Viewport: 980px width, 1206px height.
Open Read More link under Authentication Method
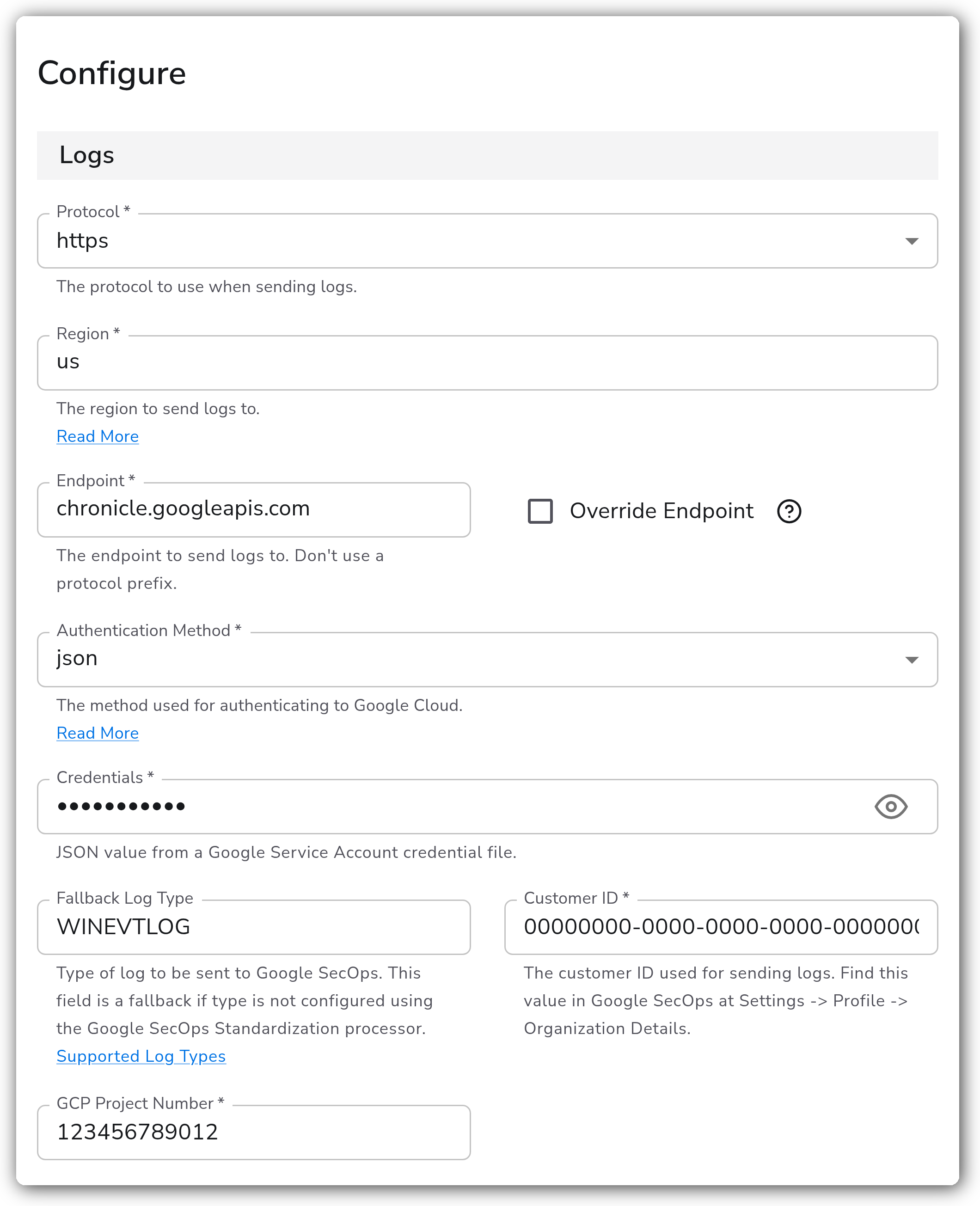(98, 733)
